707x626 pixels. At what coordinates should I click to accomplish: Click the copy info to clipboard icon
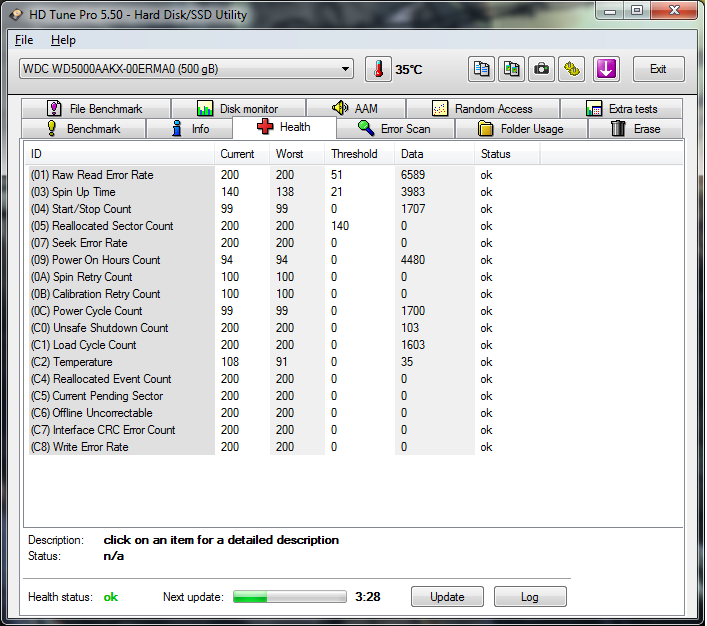[481, 69]
